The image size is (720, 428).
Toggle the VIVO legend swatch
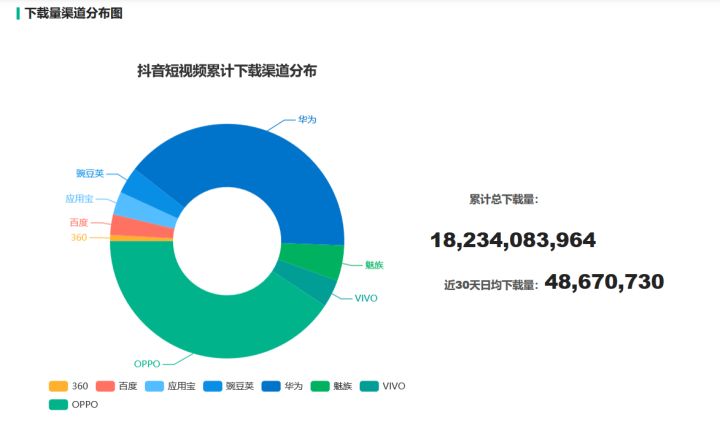(369, 386)
